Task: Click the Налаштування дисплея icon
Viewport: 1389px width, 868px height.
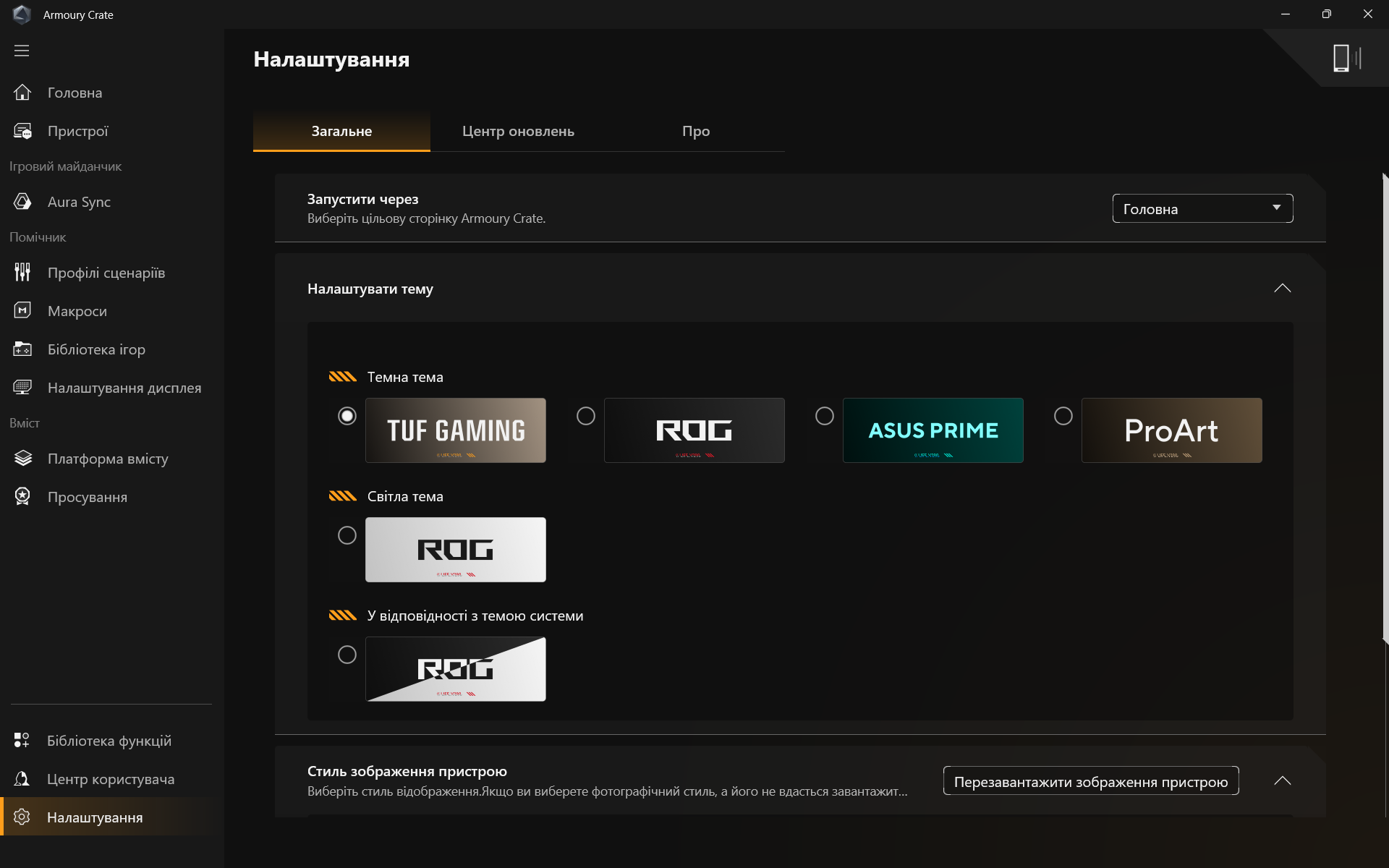Action: (22, 388)
